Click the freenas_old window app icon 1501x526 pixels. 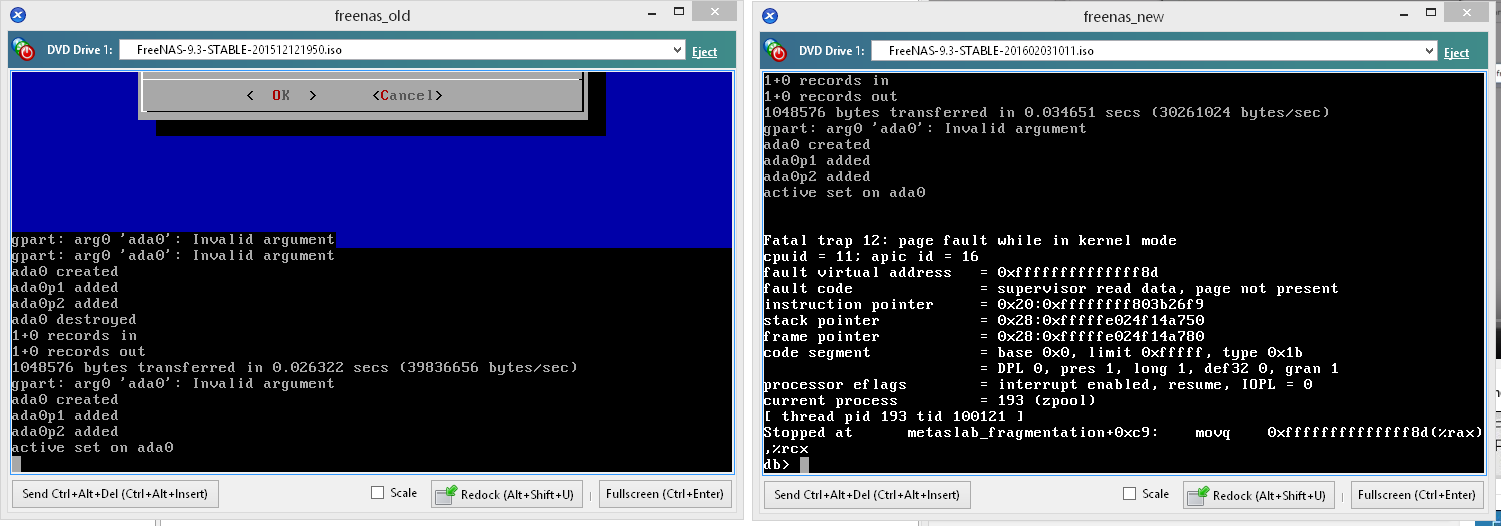[17, 15]
